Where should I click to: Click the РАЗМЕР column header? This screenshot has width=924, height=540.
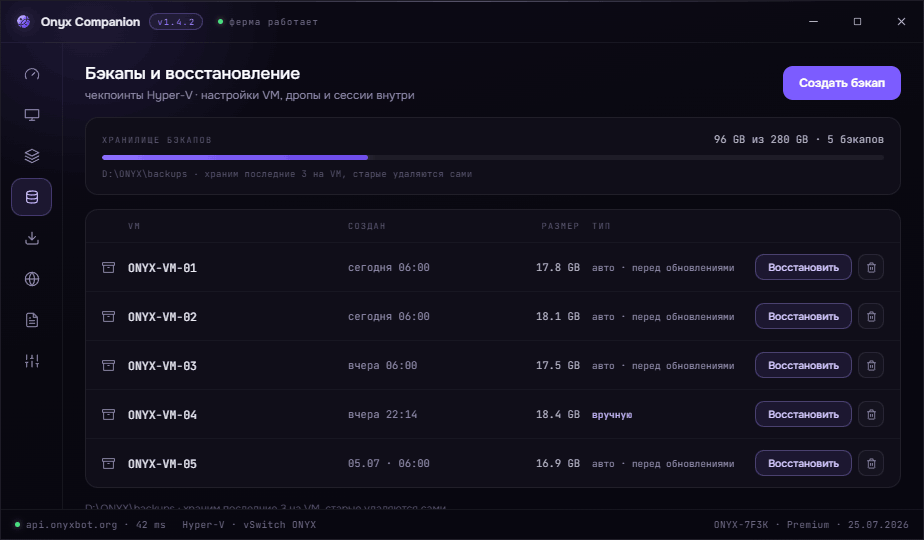click(x=560, y=226)
